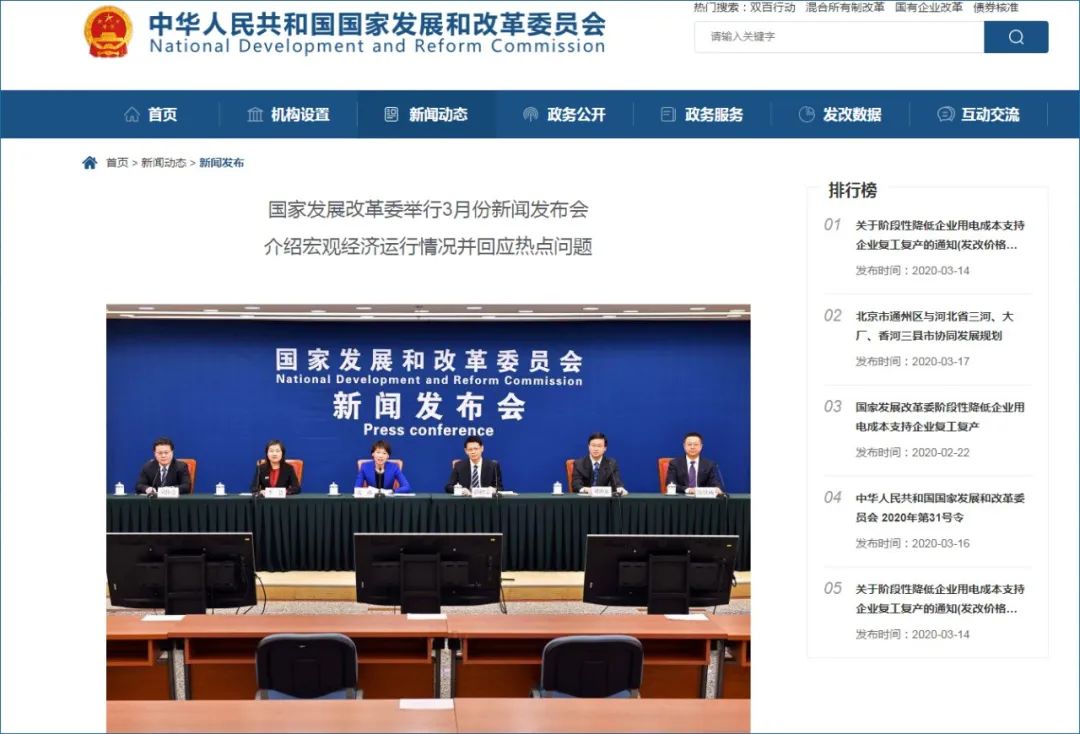1080x734 pixels.
Task: Click the hot search term 国有企业改革
Action: [x=928, y=8]
